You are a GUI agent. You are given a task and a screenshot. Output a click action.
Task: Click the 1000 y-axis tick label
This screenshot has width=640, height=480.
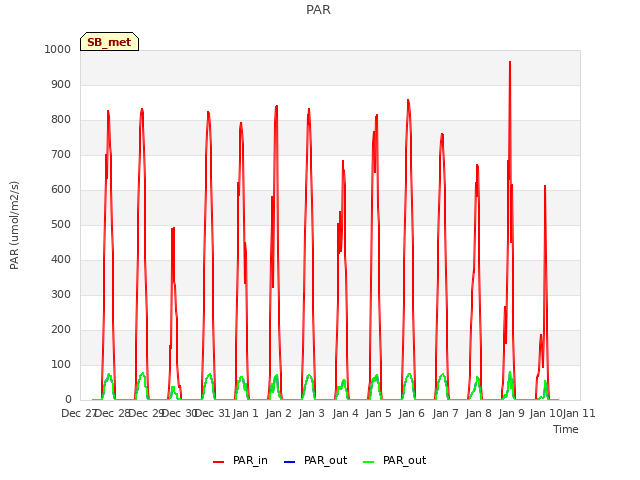(x=58, y=49)
